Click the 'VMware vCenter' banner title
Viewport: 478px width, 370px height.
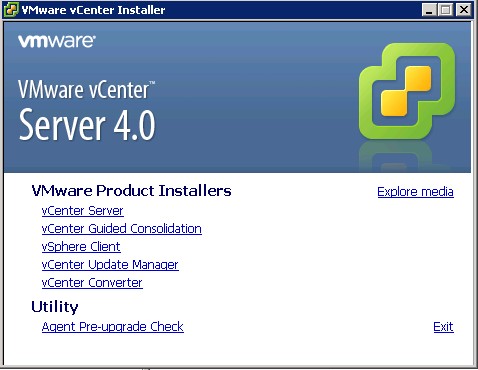87,90
